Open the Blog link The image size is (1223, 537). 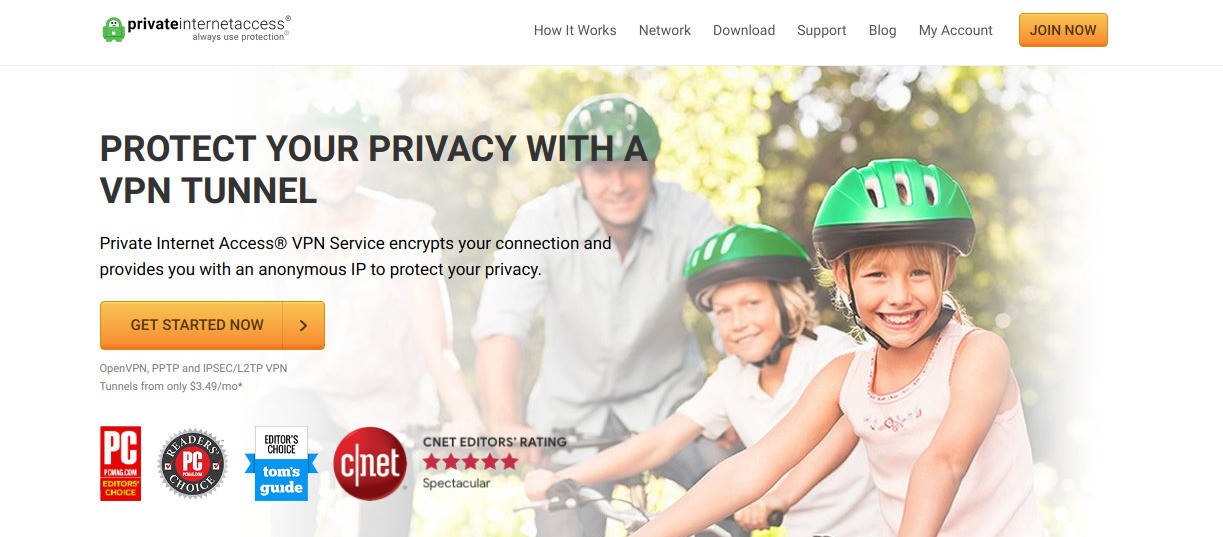coord(883,30)
